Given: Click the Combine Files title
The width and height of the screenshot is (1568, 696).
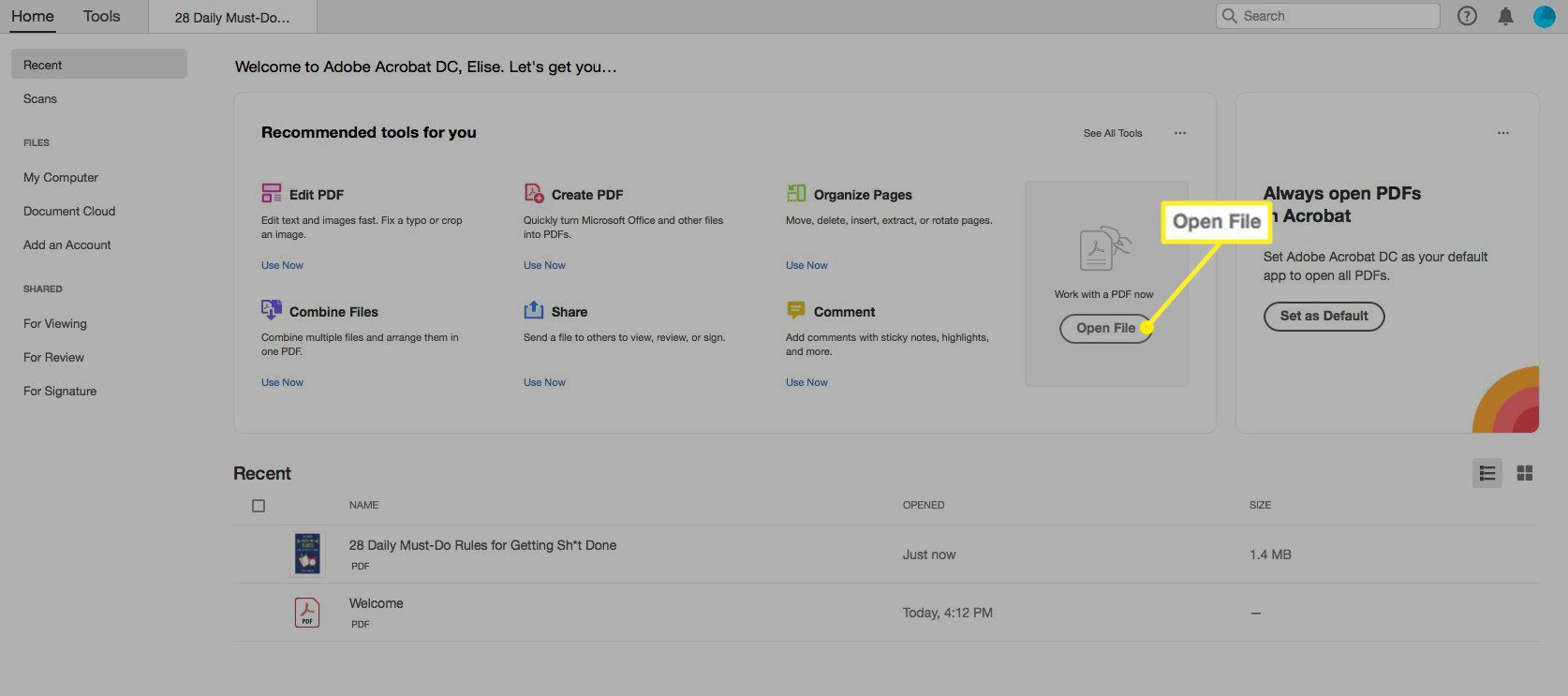Looking at the screenshot, I should 333,312.
